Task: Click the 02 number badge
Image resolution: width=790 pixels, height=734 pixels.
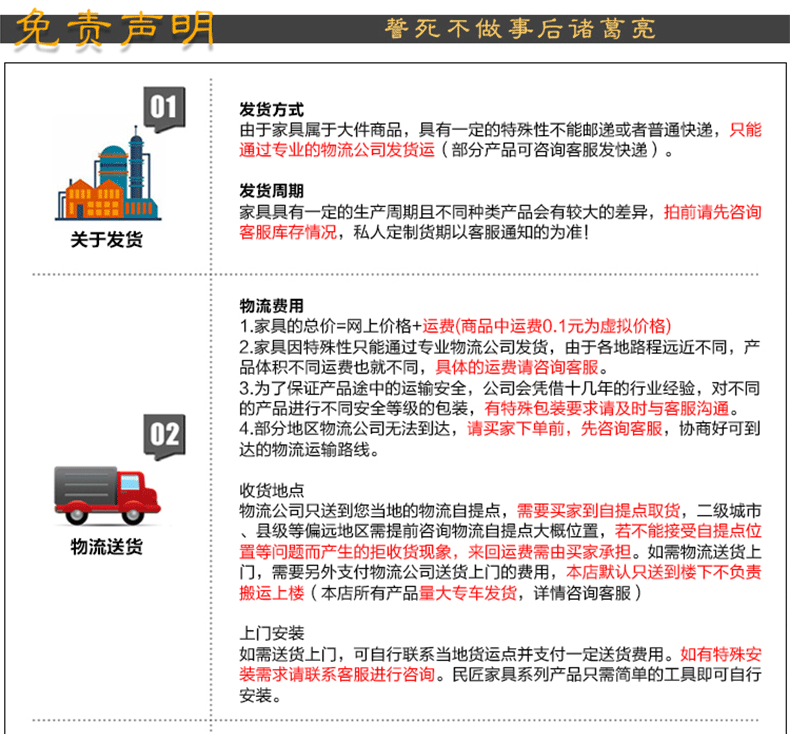Action: pos(164,437)
